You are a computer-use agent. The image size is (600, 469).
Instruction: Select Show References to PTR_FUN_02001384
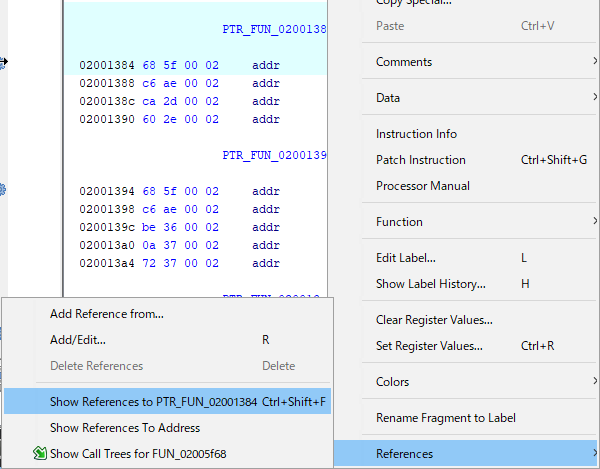coord(167,401)
